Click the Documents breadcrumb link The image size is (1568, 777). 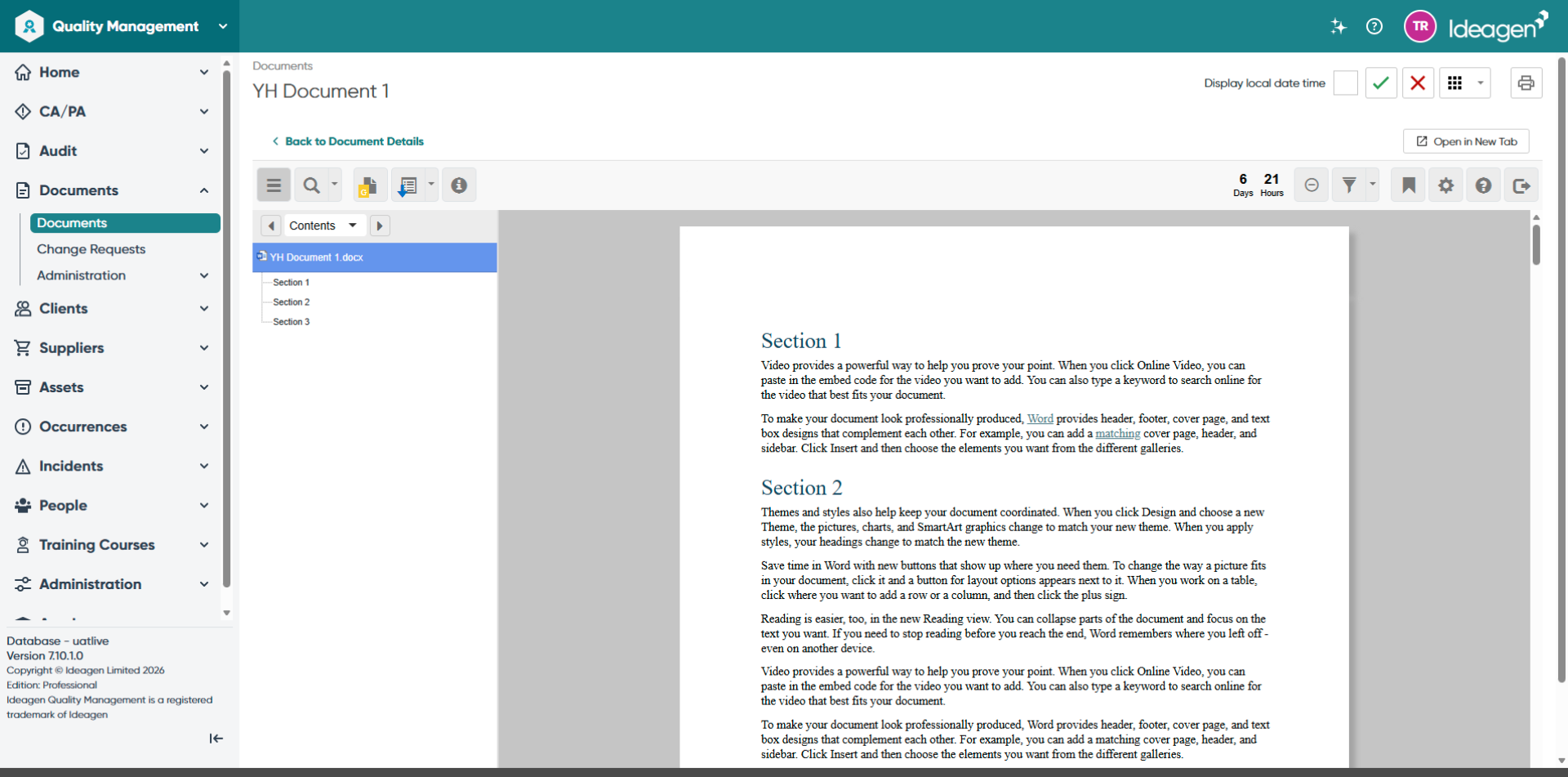click(x=283, y=66)
